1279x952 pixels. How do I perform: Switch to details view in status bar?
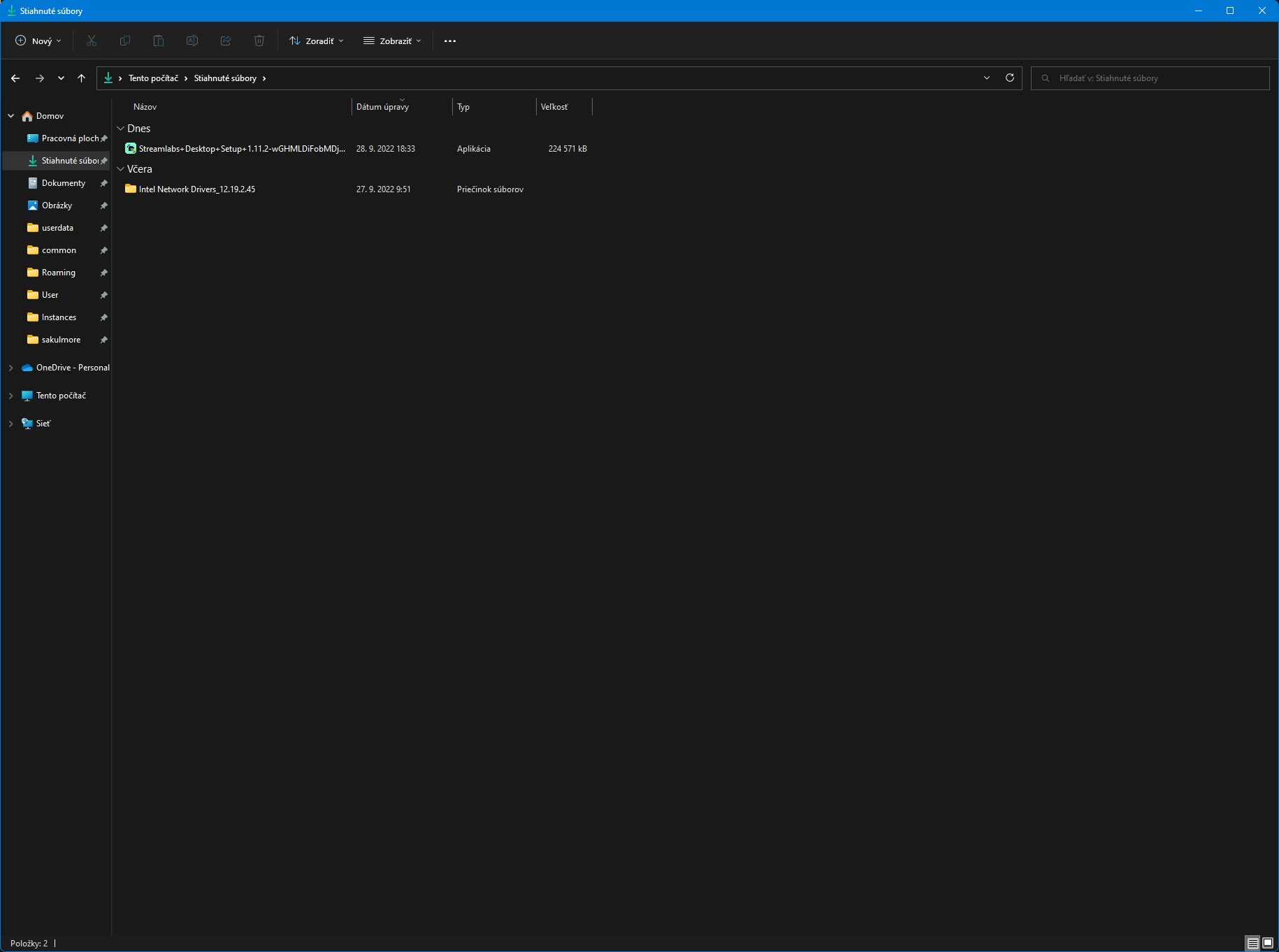[x=1253, y=943]
